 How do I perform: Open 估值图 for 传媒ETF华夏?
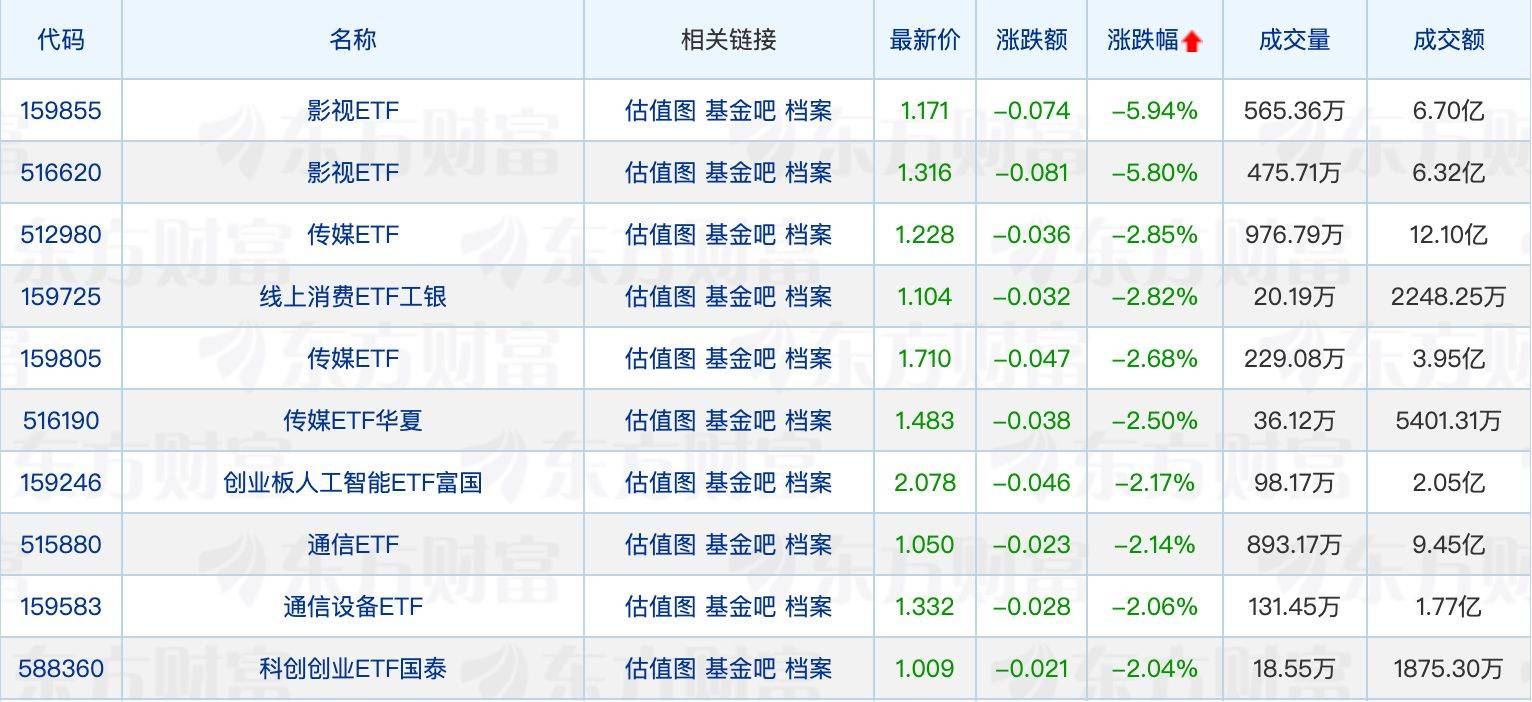tap(660, 421)
